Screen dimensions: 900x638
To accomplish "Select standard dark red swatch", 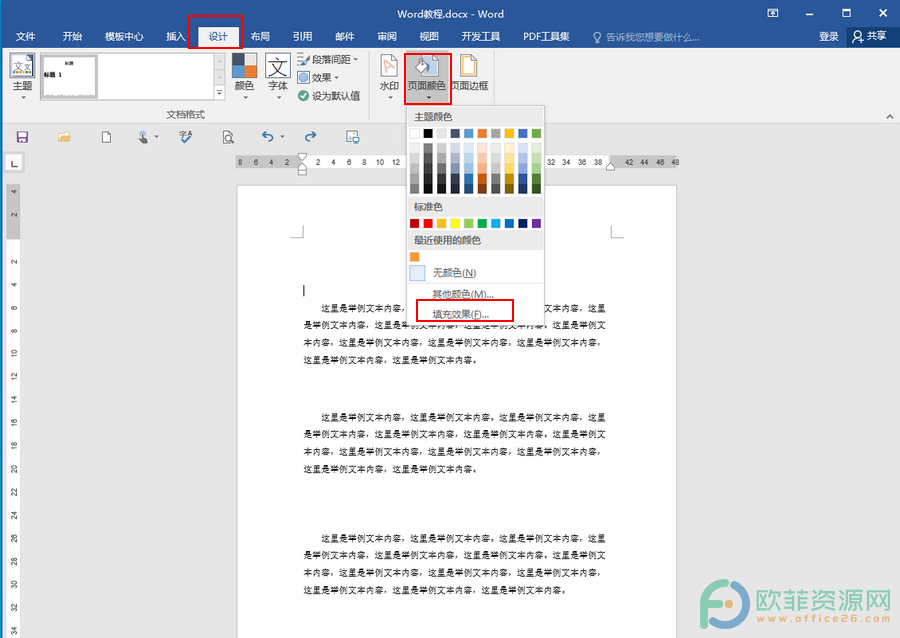I will [x=414, y=223].
